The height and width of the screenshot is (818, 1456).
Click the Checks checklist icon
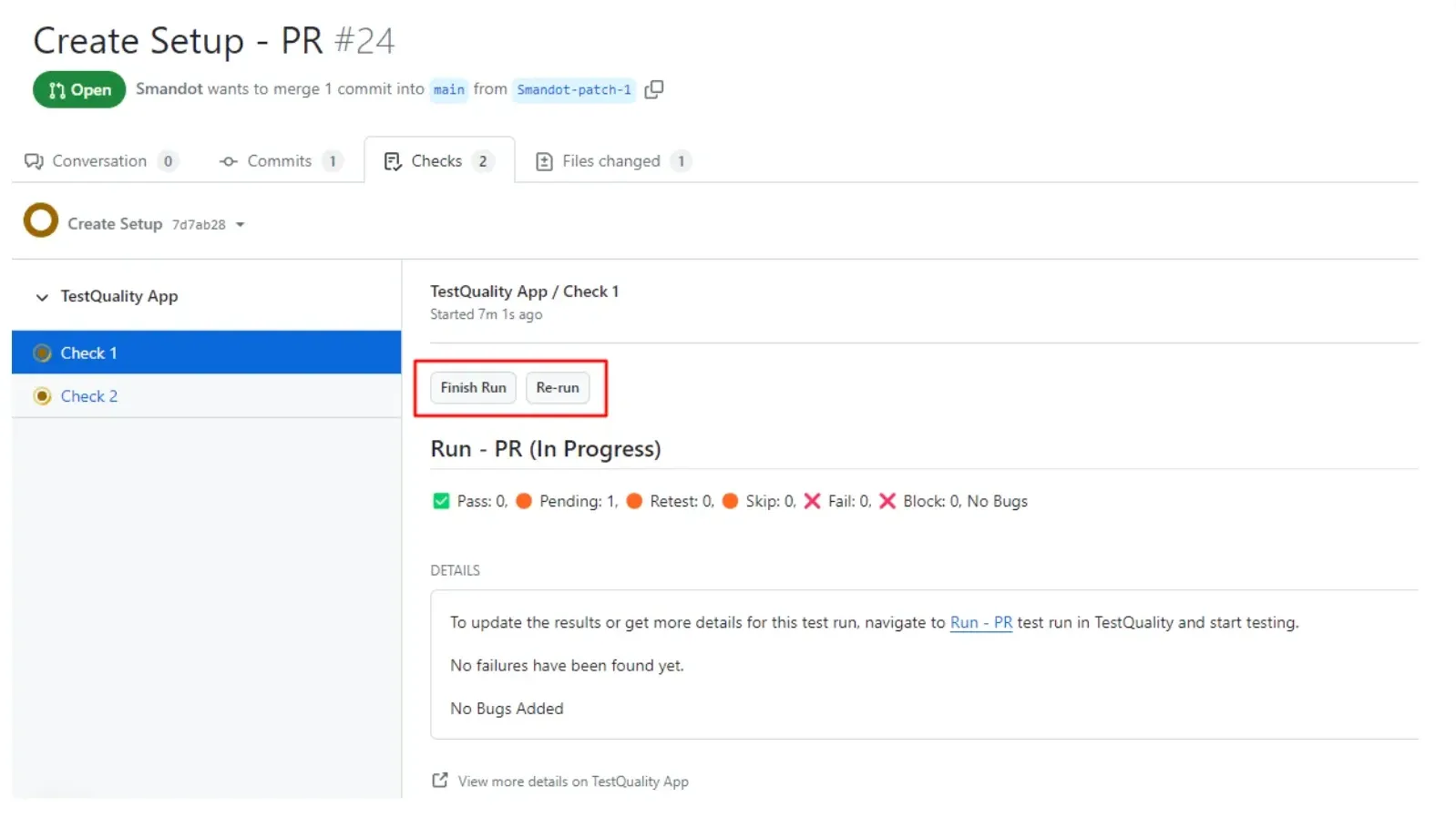393,161
